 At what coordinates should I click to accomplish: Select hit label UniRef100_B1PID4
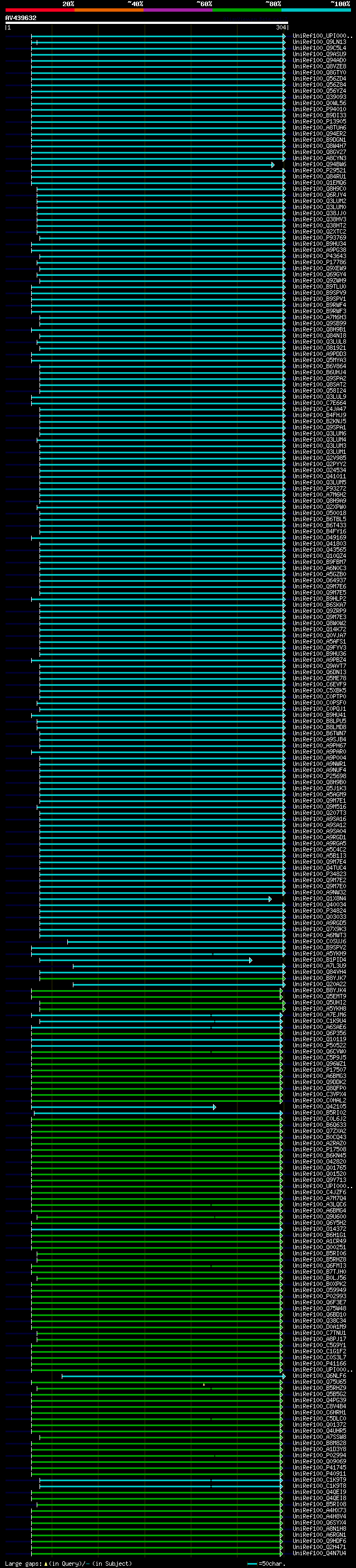319,960
